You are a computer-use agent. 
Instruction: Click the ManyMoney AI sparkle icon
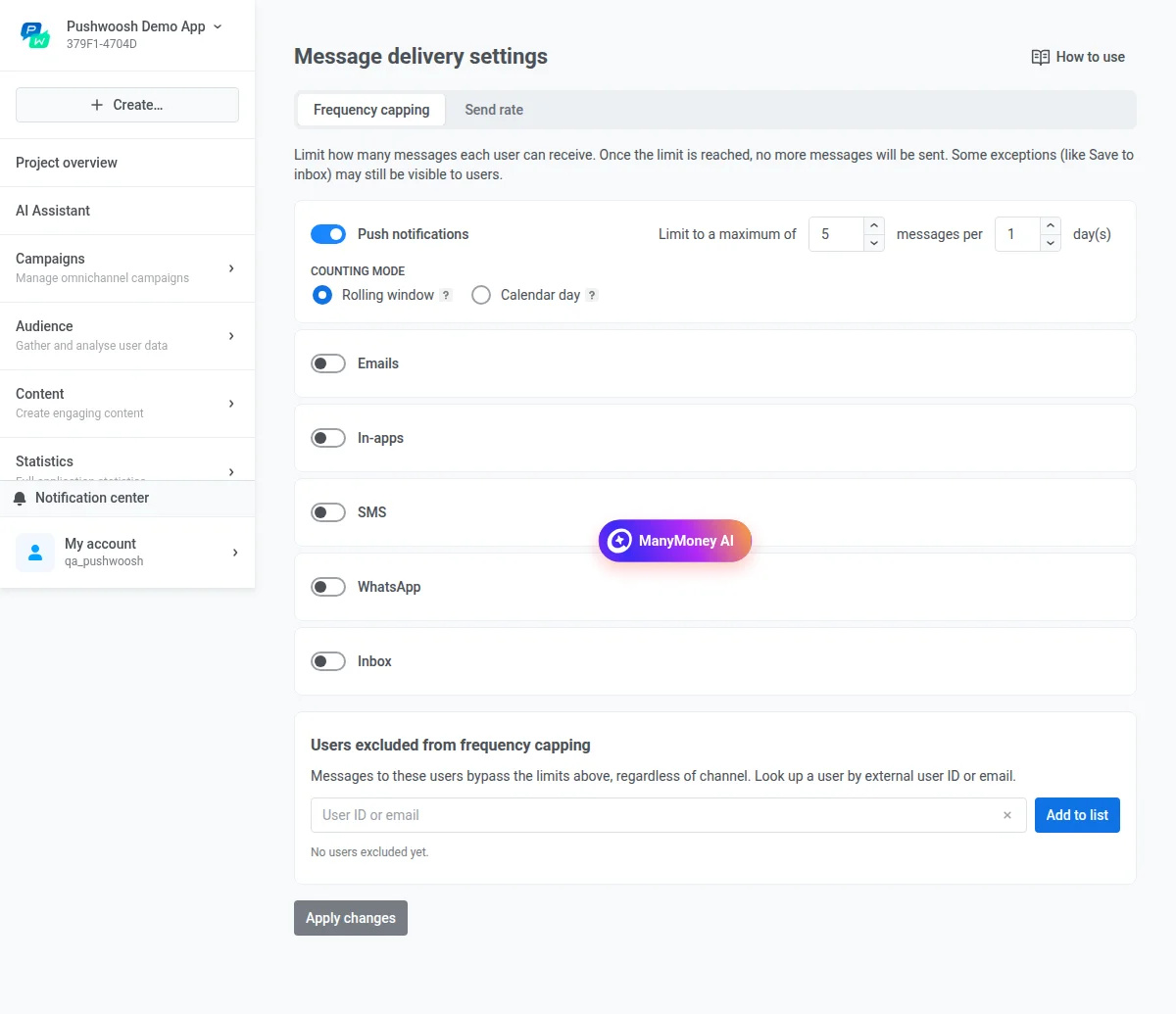click(x=619, y=541)
